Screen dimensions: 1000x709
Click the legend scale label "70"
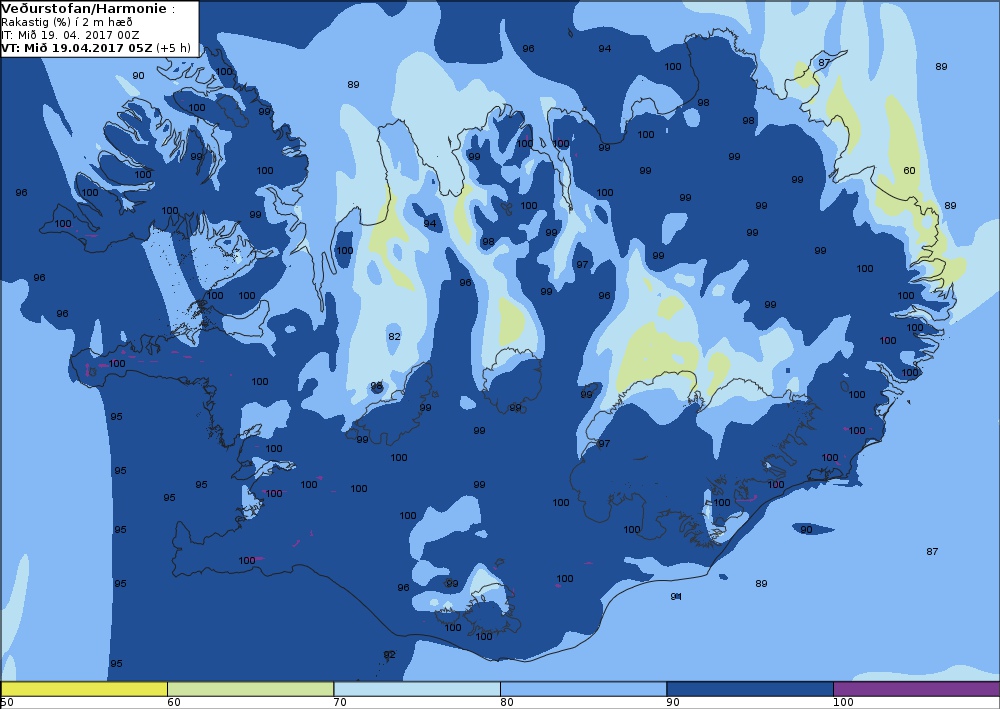click(340, 702)
